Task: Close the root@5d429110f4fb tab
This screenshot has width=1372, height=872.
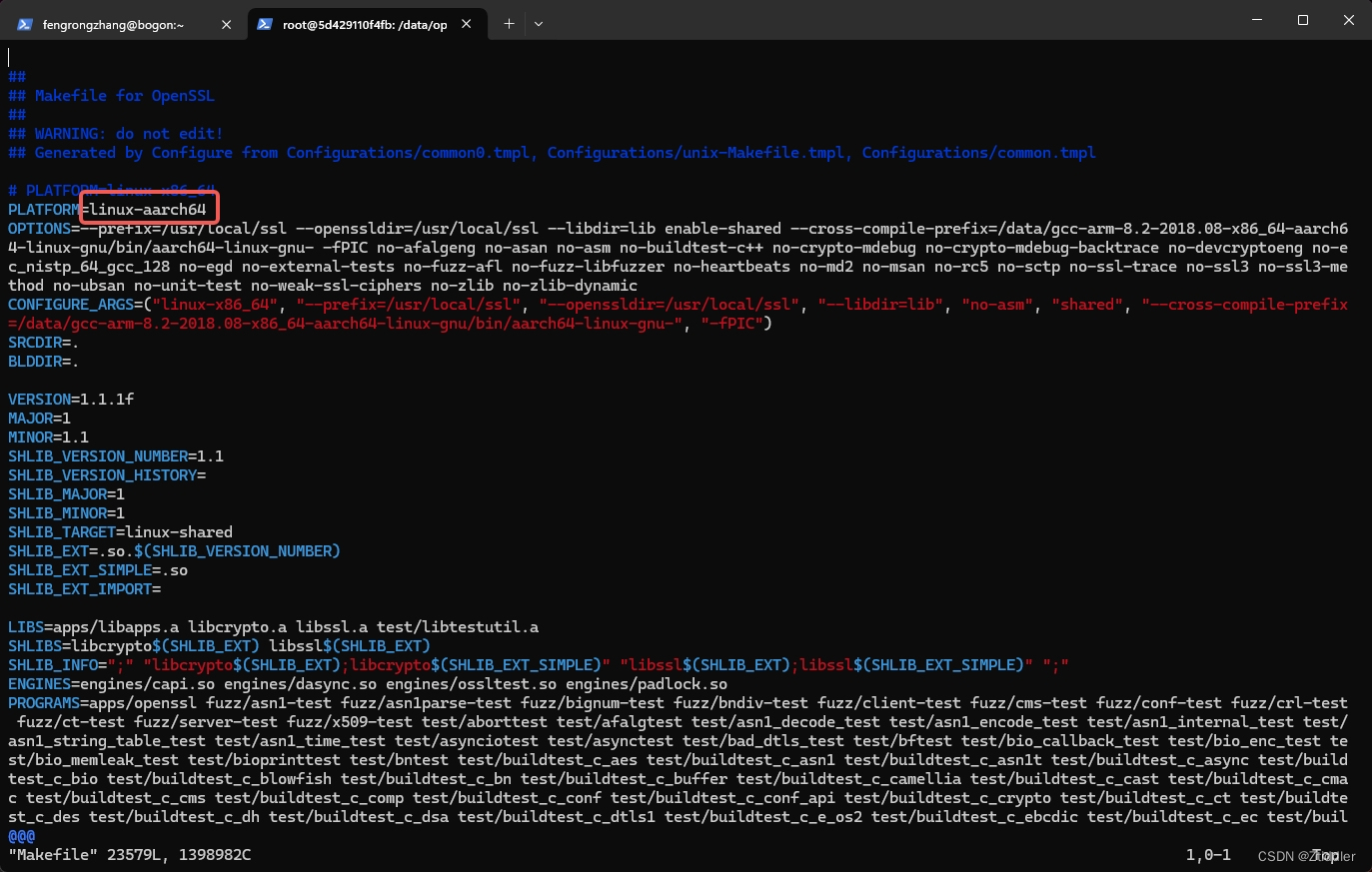Action: coord(466,24)
